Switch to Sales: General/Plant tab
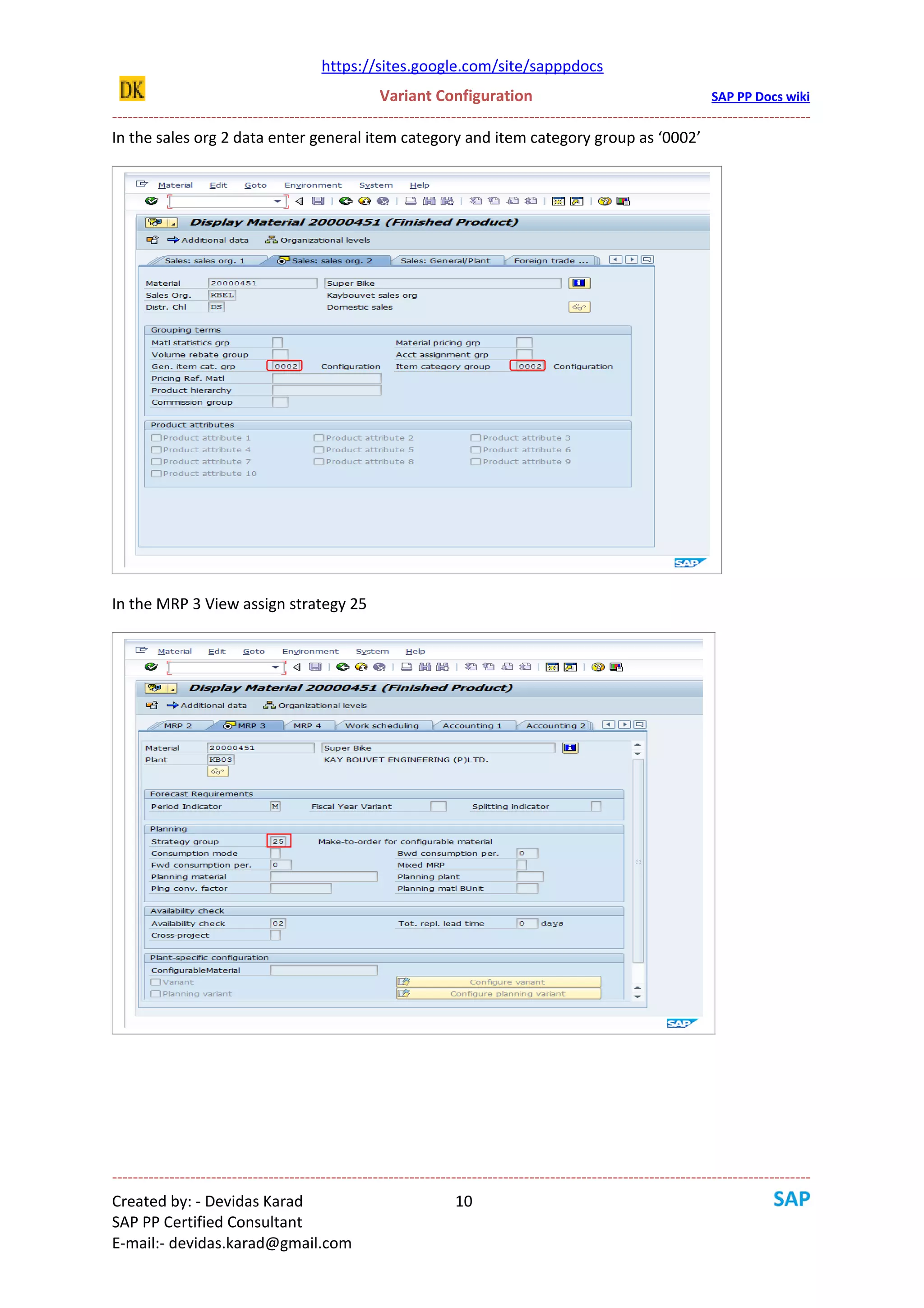The width and height of the screenshot is (924, 1308). tap(445, 261)
